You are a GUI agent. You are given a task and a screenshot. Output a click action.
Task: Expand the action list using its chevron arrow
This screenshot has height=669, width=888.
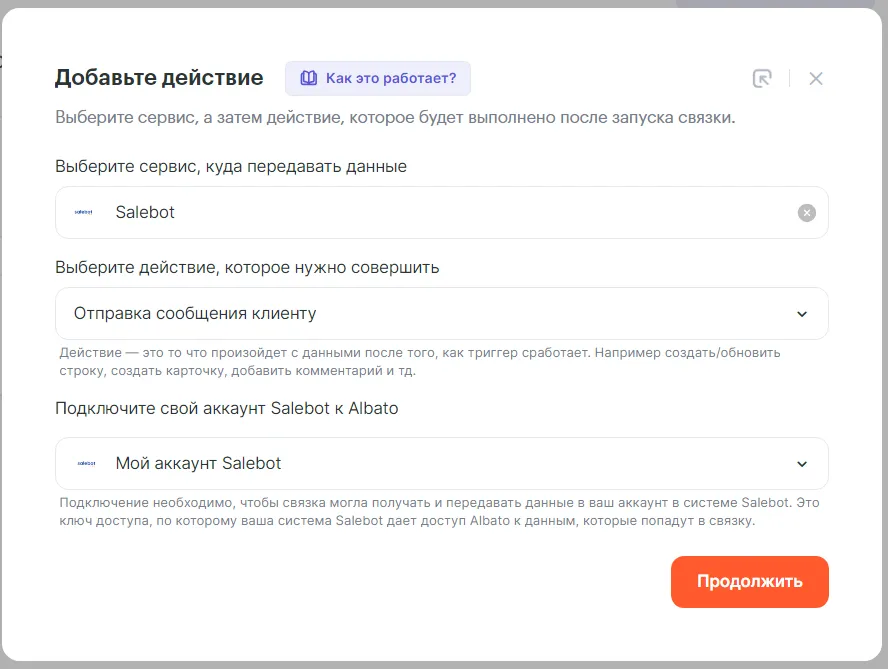(x=801, y=314)
